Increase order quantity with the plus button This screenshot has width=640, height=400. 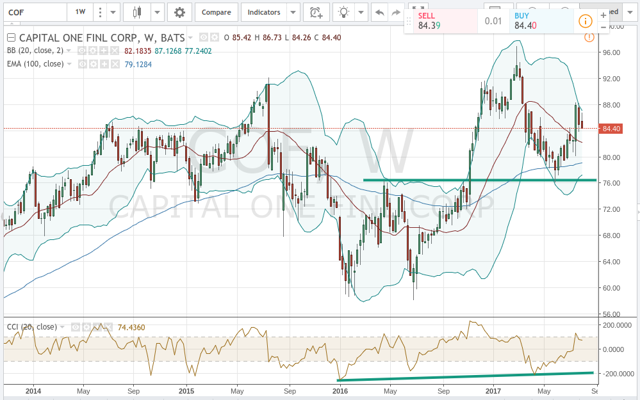tap(603, 15)
